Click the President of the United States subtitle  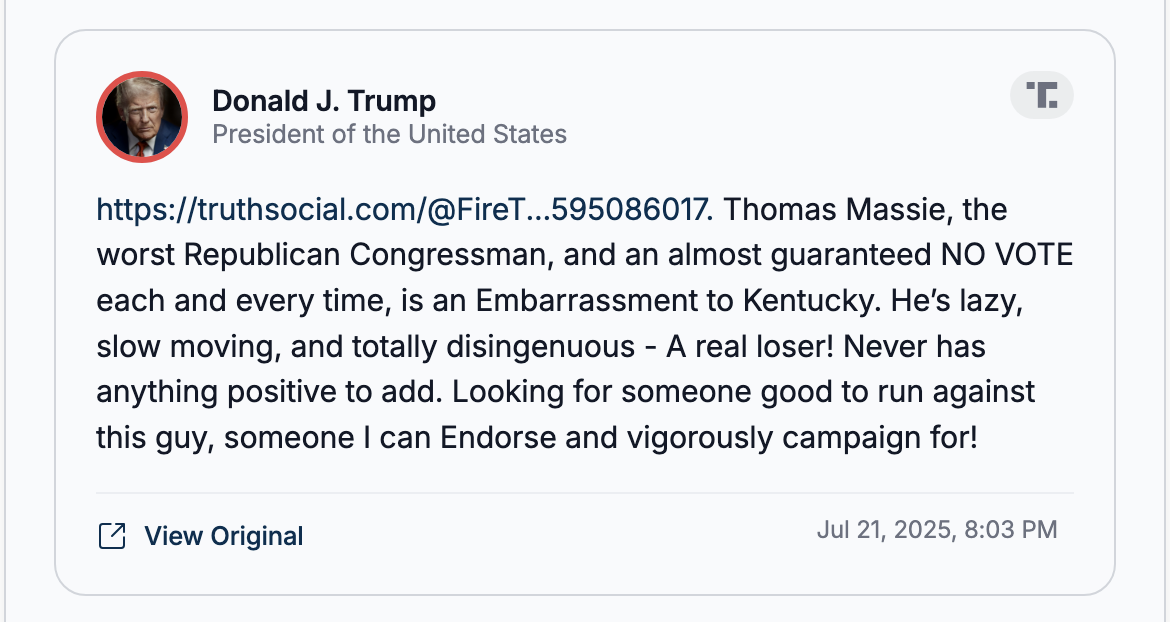[x=390, y=134]
